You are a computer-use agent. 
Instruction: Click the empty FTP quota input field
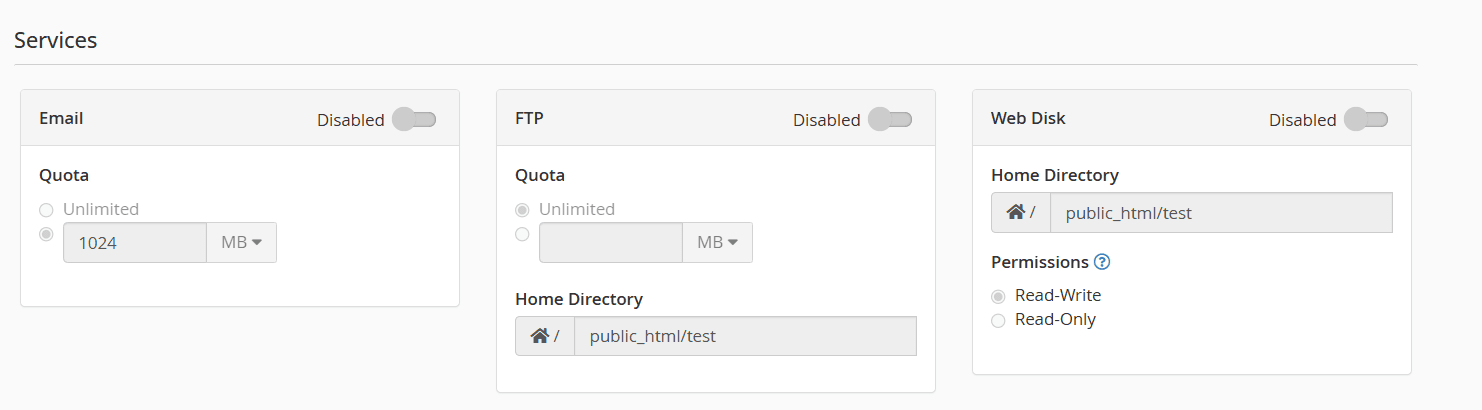pos(611,242)
